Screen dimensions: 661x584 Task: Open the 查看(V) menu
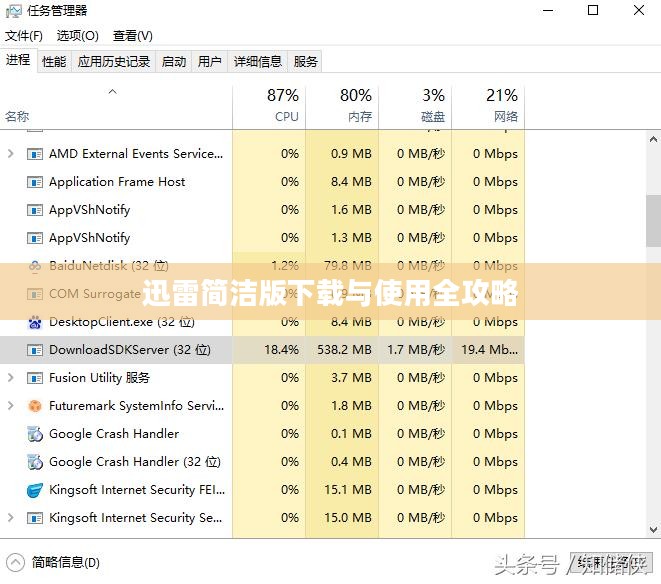tap(133, 36)
